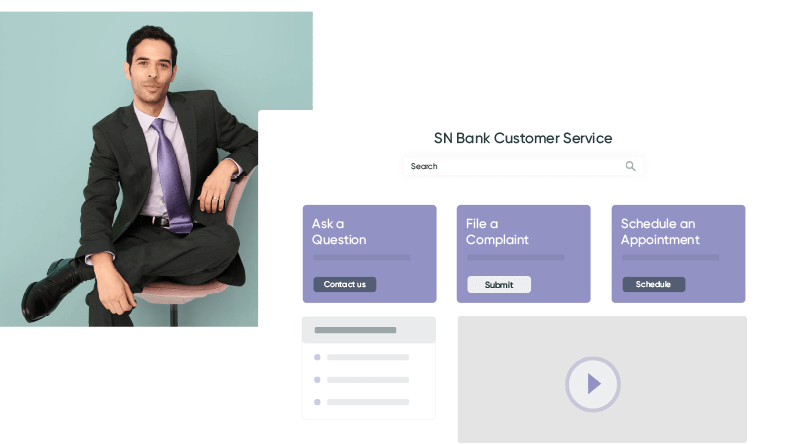Click the list panel's gray header bar
This screenshot has height=444, width=790.
point(369,330)
